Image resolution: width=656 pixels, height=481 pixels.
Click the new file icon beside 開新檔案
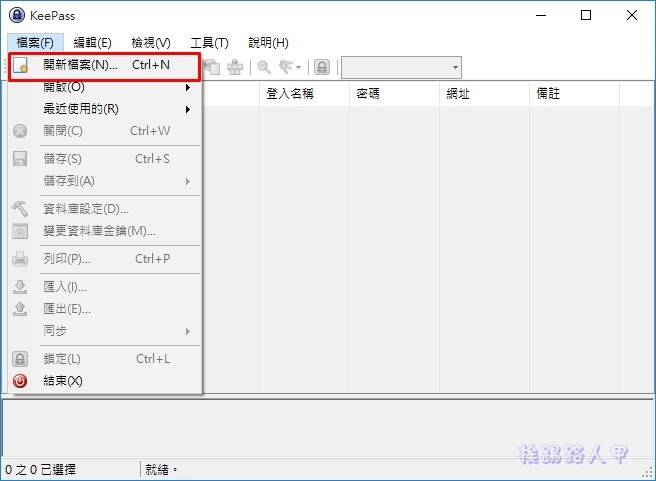coord(20,66)
